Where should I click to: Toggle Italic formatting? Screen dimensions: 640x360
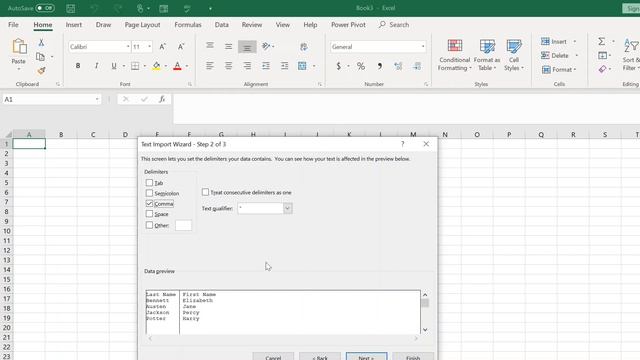click(96, 66)
